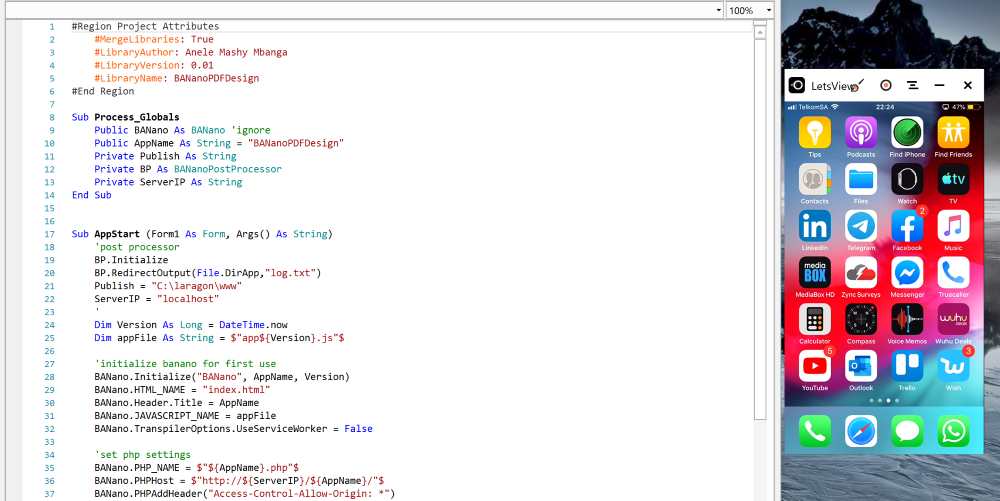Click "End Sub" on line 14

click(92, 195)
